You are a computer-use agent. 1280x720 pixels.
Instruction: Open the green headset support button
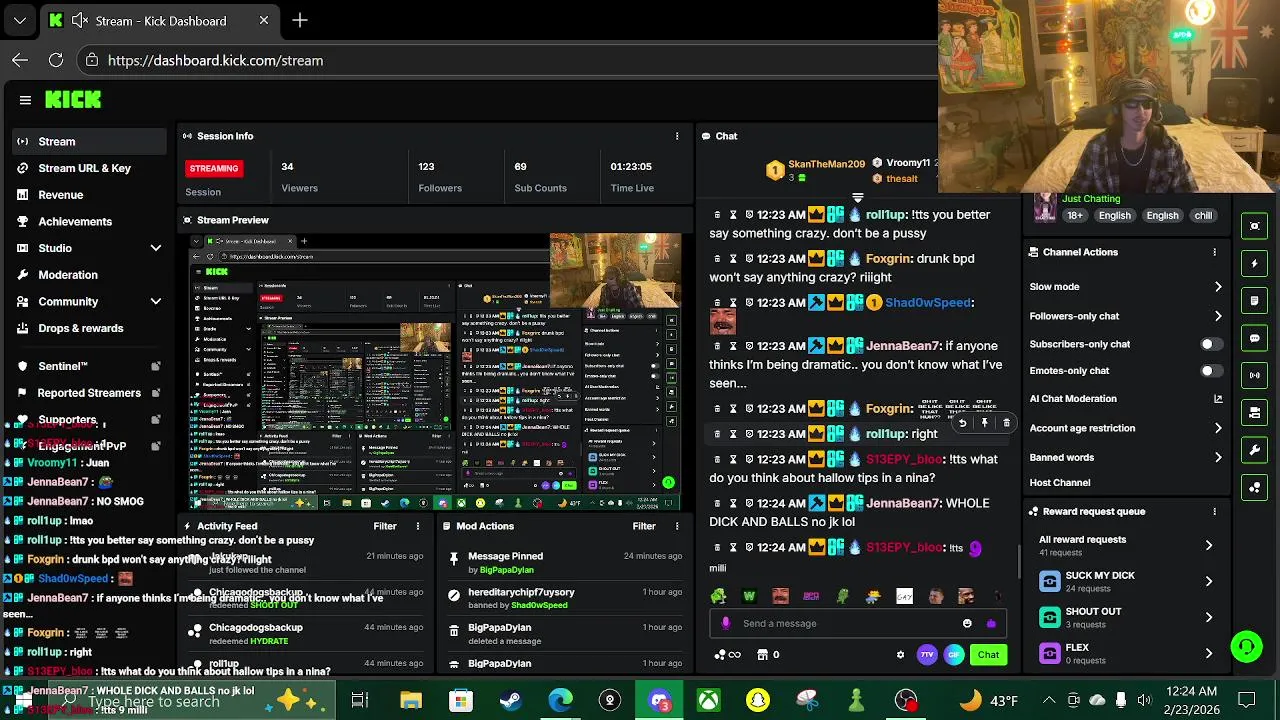tap(1246, 647)
